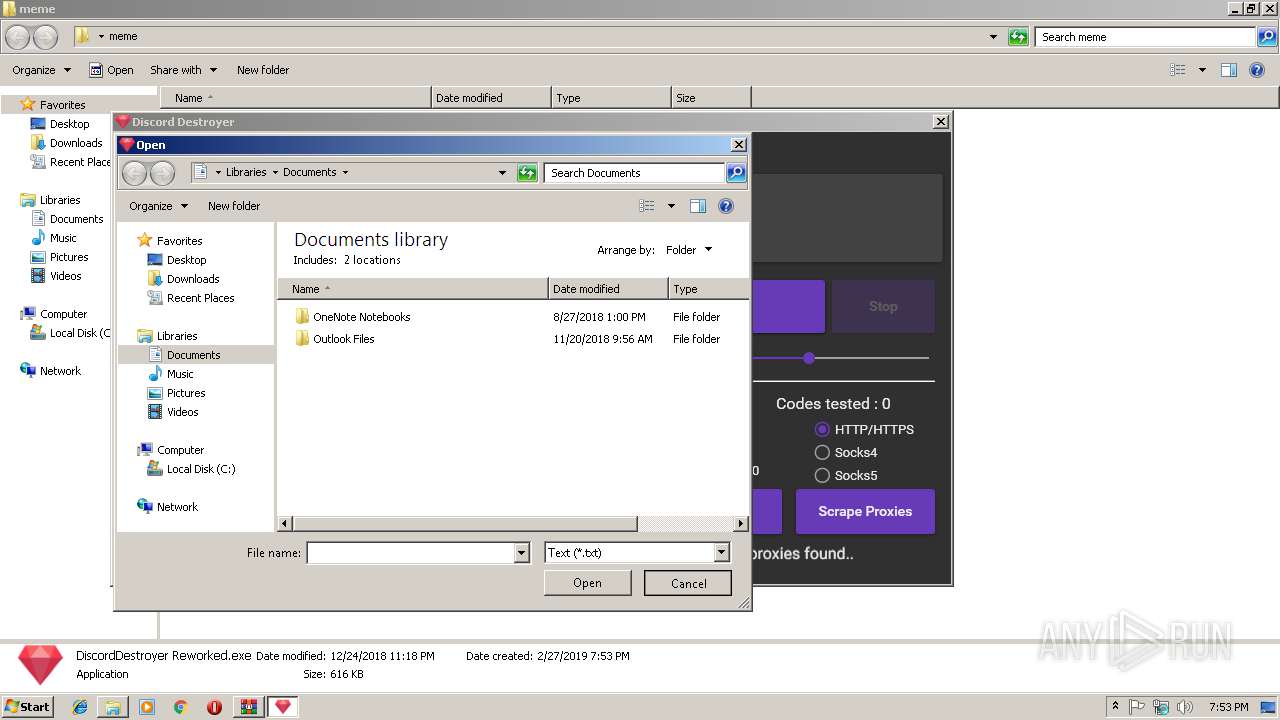Click Internet Explorer icon on taskbar
Image resolution: width=1280 pixels, height=720 pixels.
coord(80,707)
